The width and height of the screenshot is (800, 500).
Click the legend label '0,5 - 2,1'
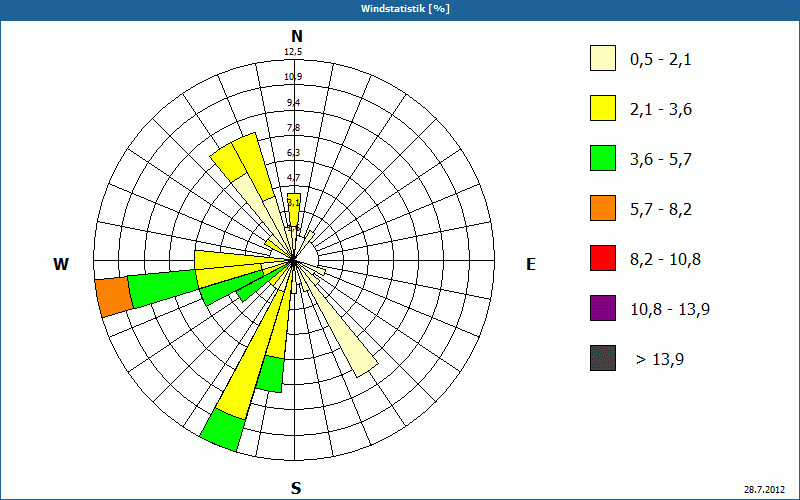click(661, 60)
